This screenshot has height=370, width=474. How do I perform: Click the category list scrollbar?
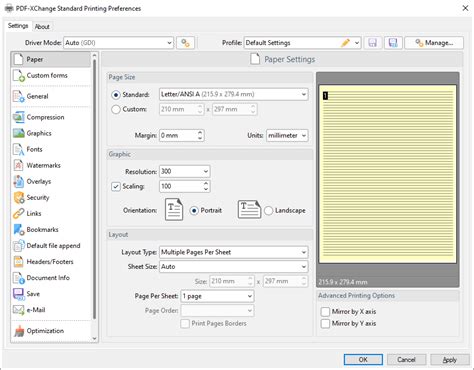point(94,190)
